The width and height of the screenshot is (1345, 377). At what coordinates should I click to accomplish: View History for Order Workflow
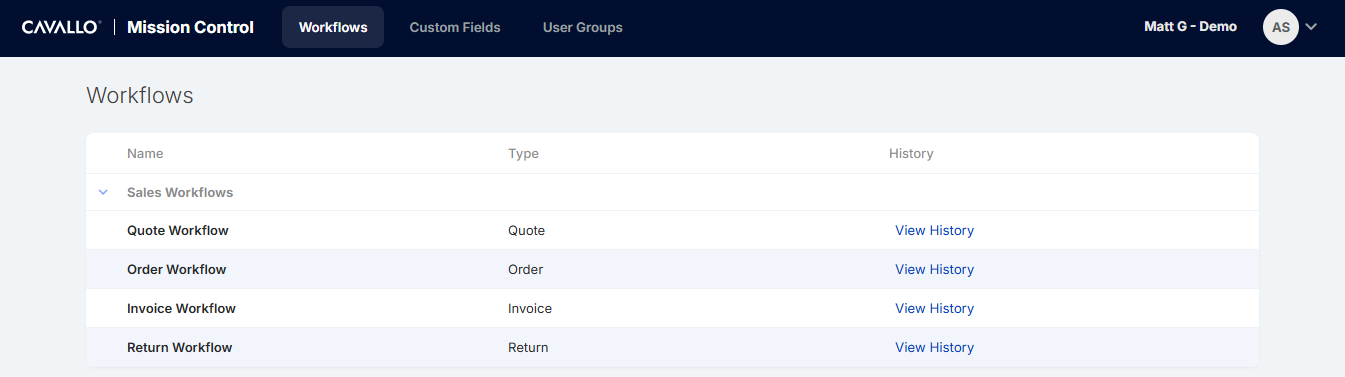934,269
